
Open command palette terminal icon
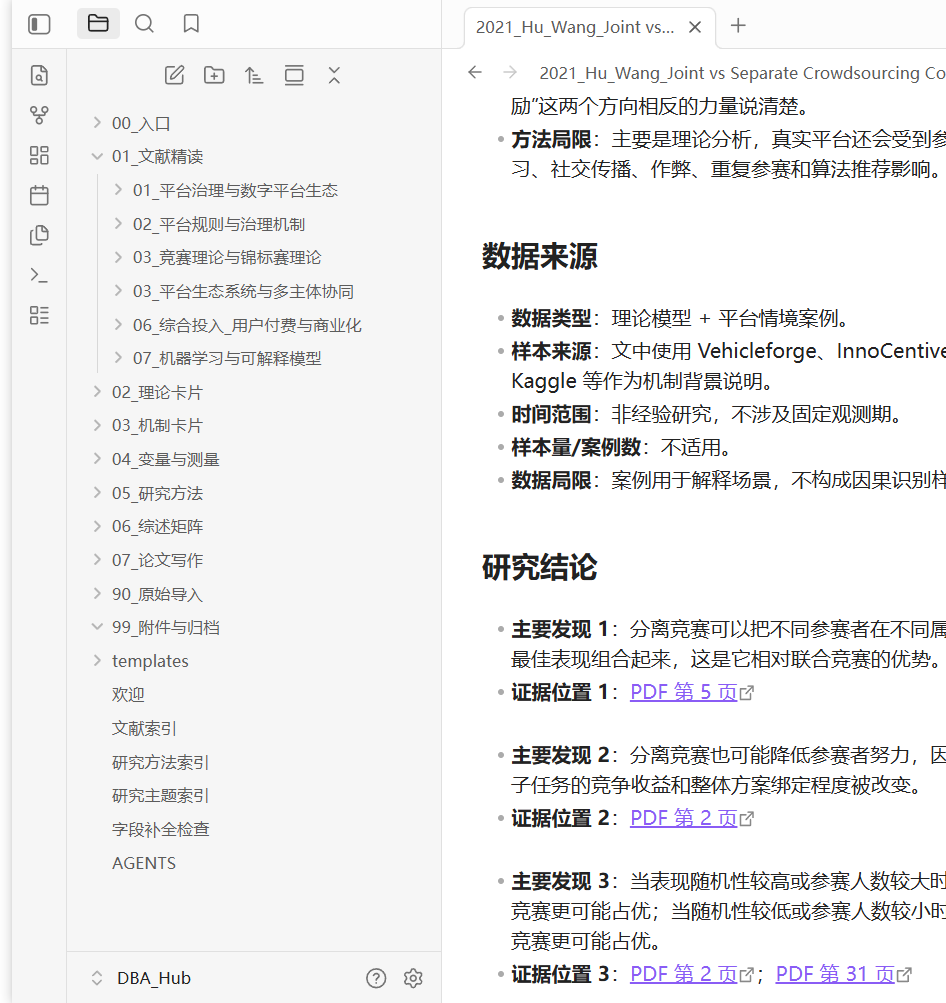click(39, 276)
